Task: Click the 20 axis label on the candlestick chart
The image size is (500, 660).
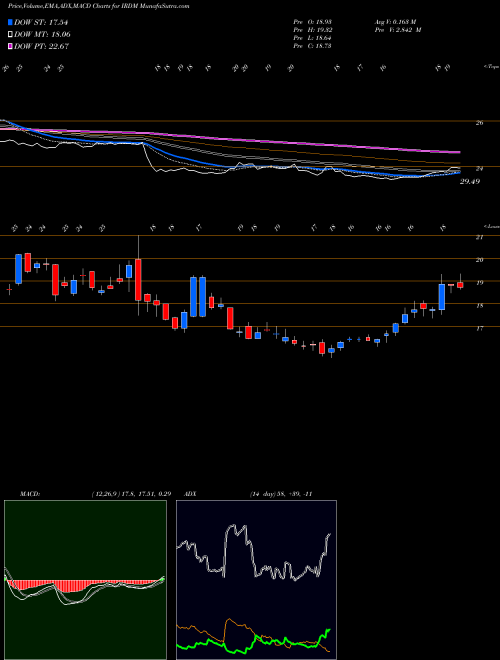Action: point(479,260)
